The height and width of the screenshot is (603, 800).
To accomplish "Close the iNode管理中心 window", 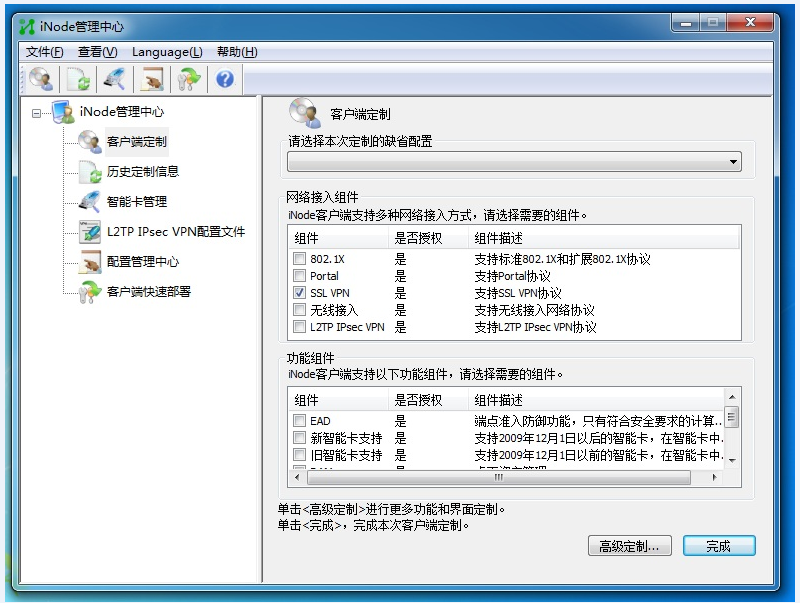I will [x=750, y=23].
